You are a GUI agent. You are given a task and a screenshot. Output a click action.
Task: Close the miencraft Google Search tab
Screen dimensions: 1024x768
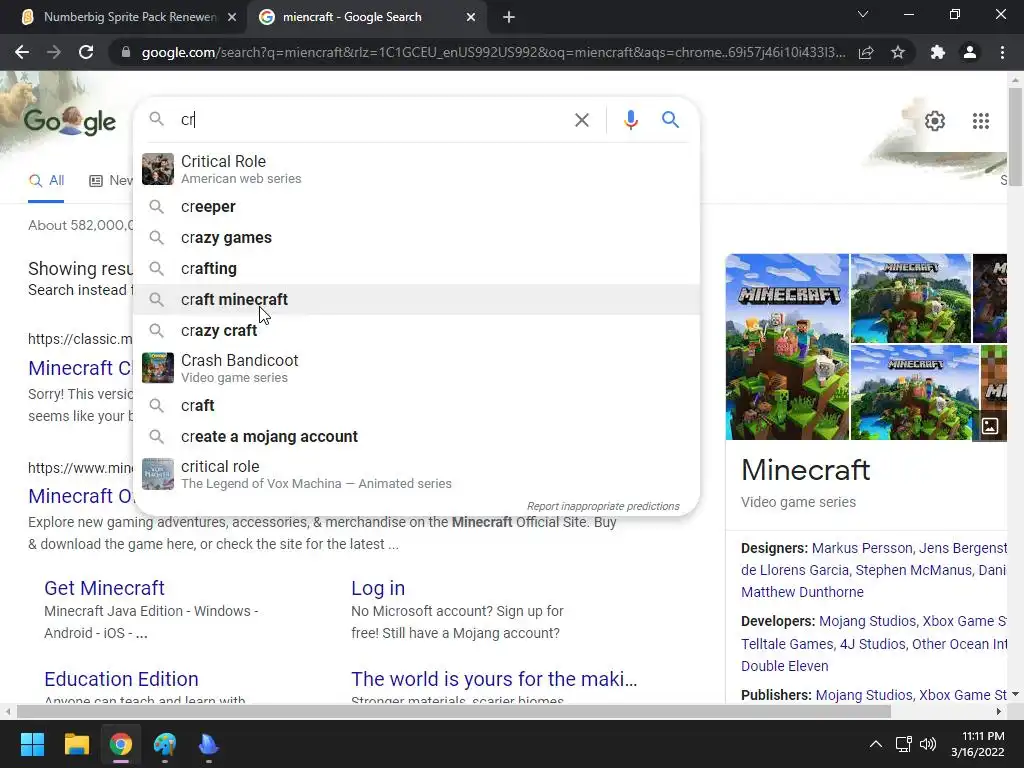pyautogui.click(x=471, y=17)
